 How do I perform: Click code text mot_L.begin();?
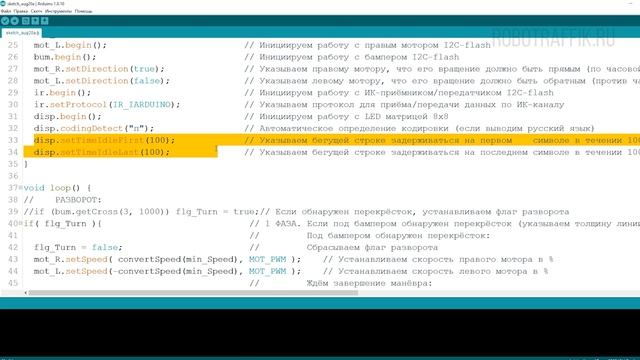tap(70, 45)
